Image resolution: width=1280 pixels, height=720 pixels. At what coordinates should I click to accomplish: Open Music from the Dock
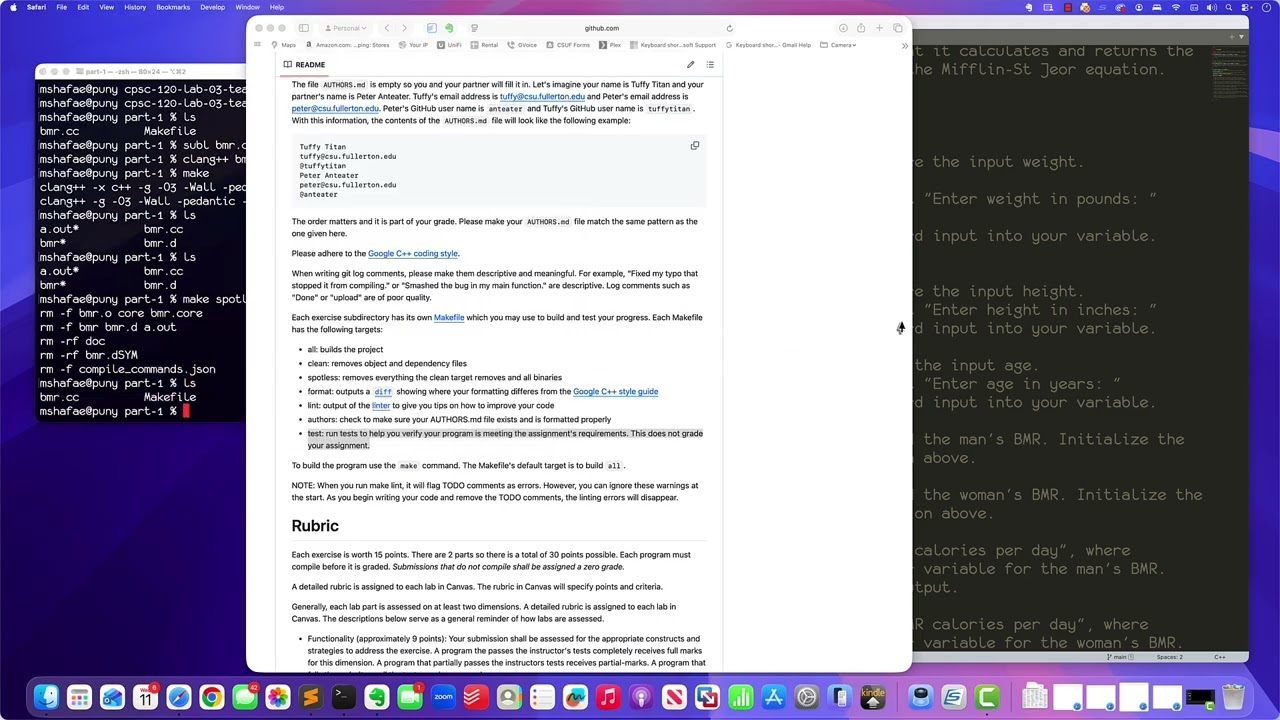(x=608, y=697)
